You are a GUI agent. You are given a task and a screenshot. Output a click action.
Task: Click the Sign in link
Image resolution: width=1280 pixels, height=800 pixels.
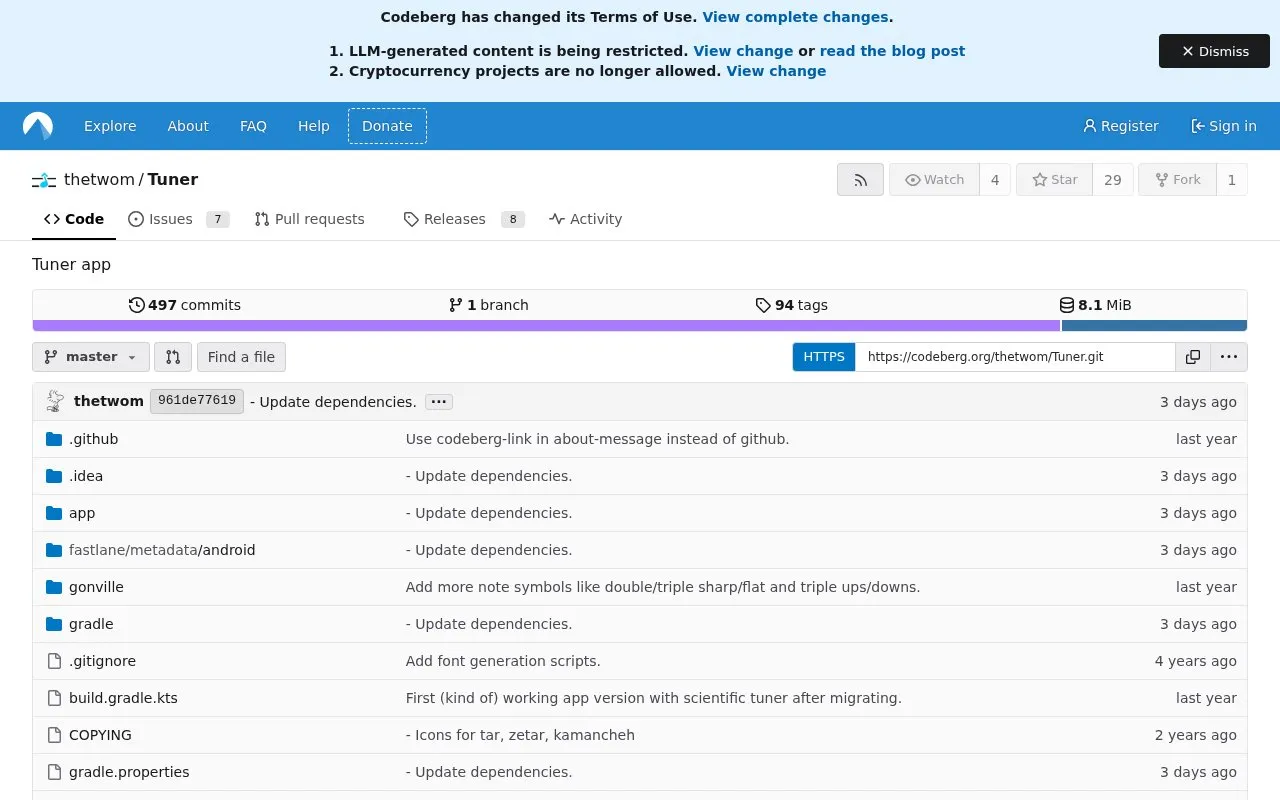coord(1223,126)
